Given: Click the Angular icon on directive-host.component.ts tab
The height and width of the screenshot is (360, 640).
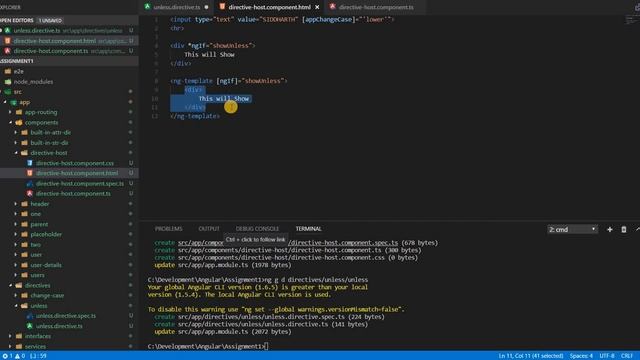Looking at the screenshot, I should (x=333, y=7).
